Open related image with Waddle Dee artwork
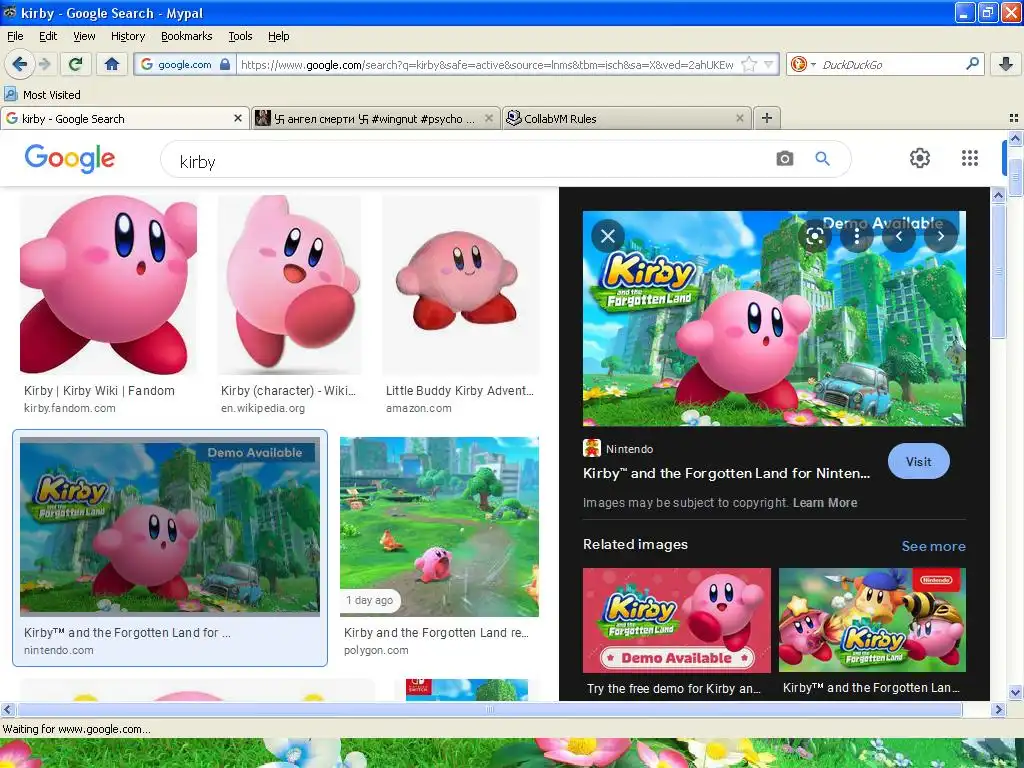1024x768 pixels. point(872,620)
